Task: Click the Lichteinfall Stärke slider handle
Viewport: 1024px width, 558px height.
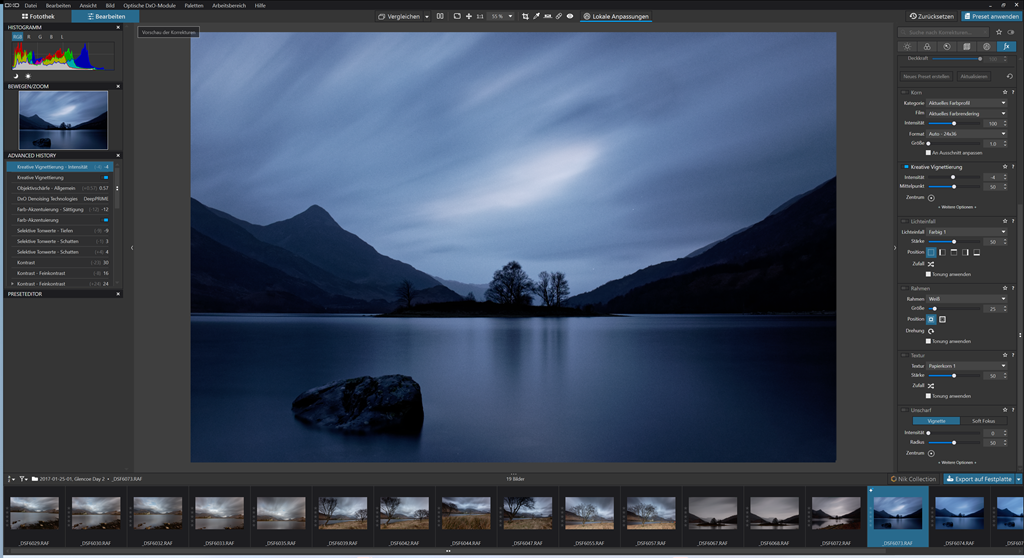Action: tap(954, 242)
